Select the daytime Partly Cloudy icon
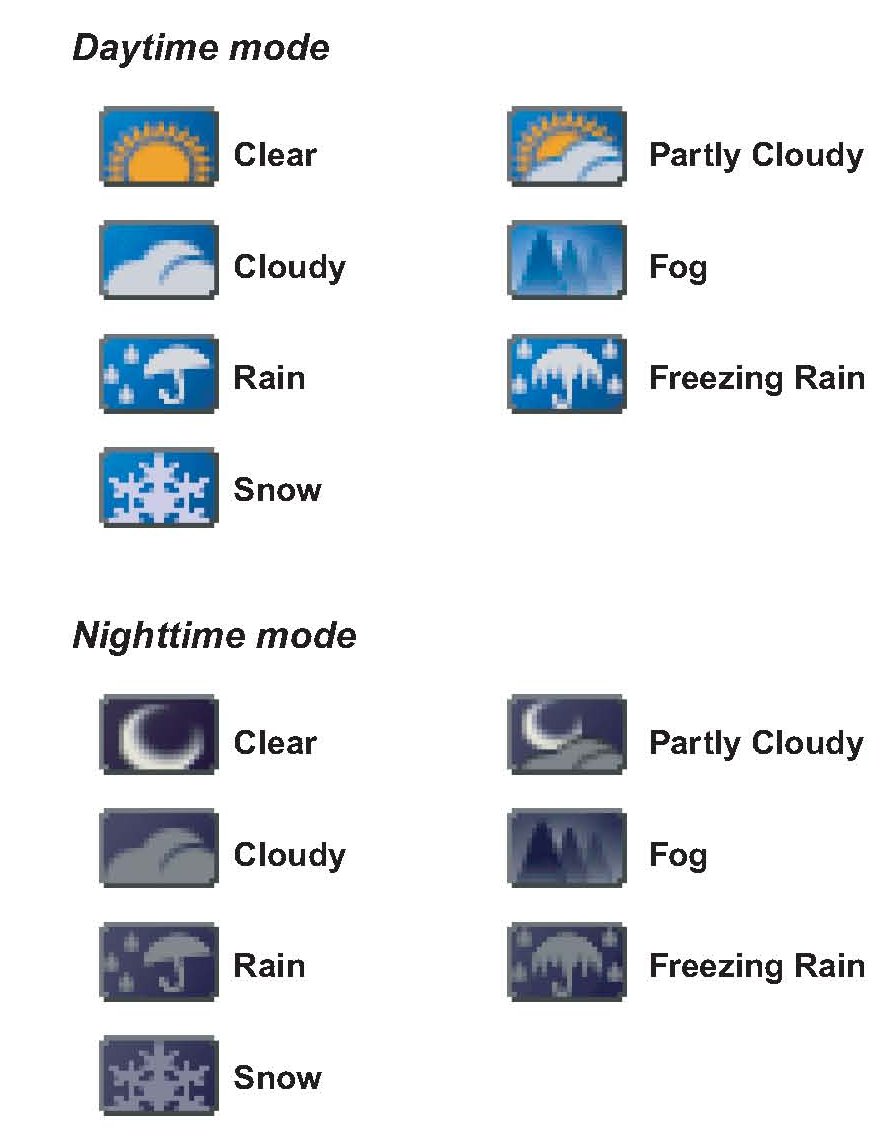 (x=567, y=148)
